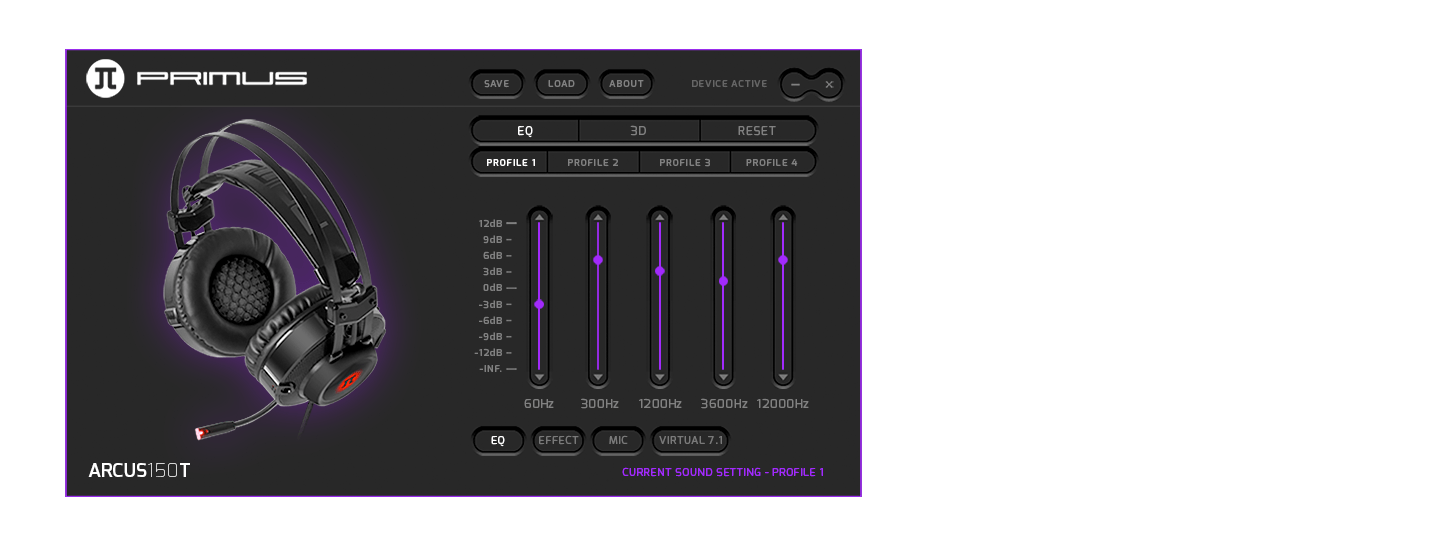Click the 1200Hz slider up arrow
1440x550 pixels.
click(660, 216)
